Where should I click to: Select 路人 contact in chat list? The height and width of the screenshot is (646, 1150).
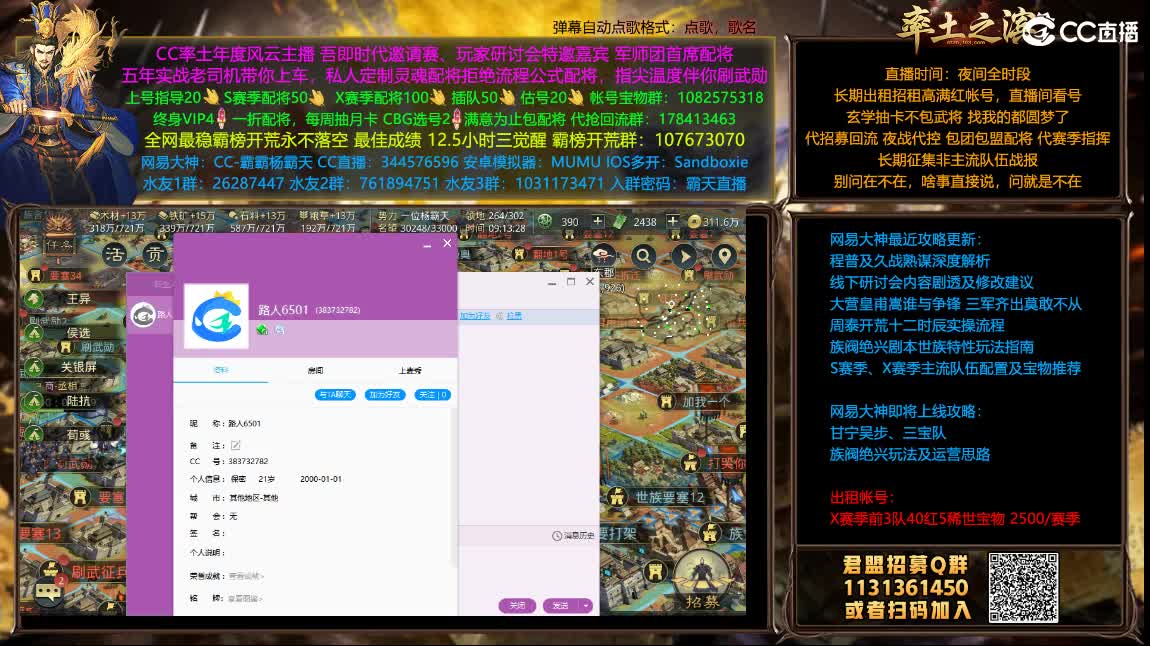coord(150,315)
